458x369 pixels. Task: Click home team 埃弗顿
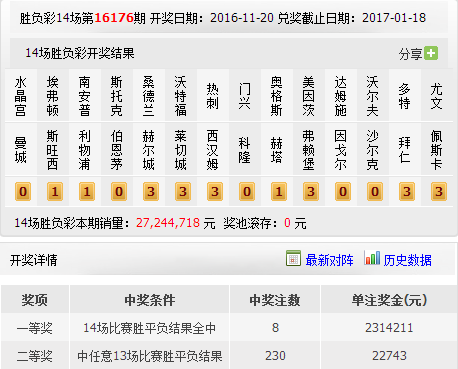pyautogui.click(x=53, y=96)
